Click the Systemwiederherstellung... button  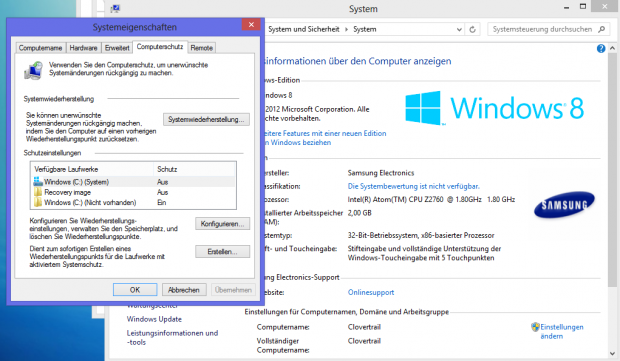pos(206,119)
